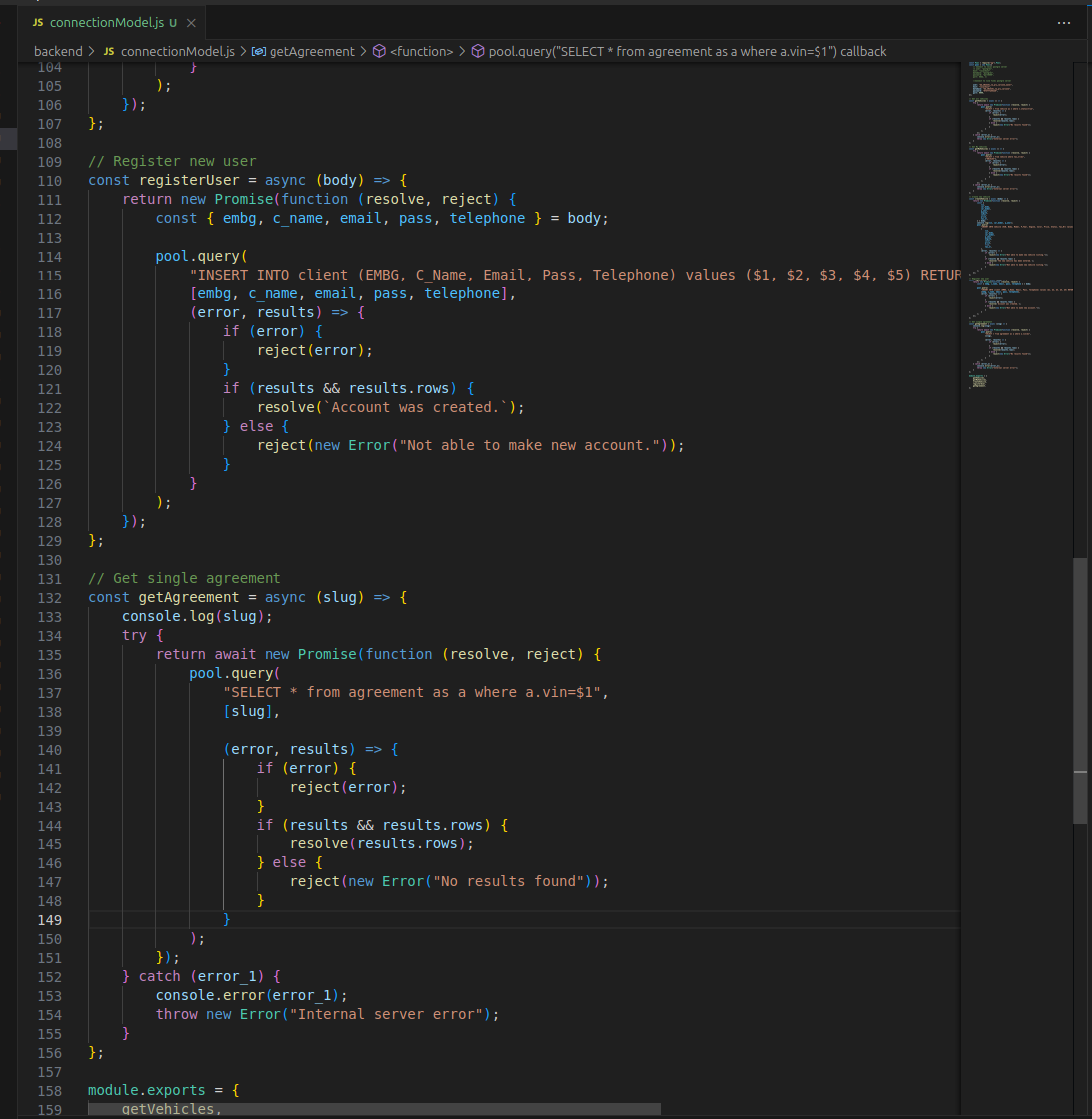
Task: Select the <function> breadcrumb entry
Action: tap(421, 51)
